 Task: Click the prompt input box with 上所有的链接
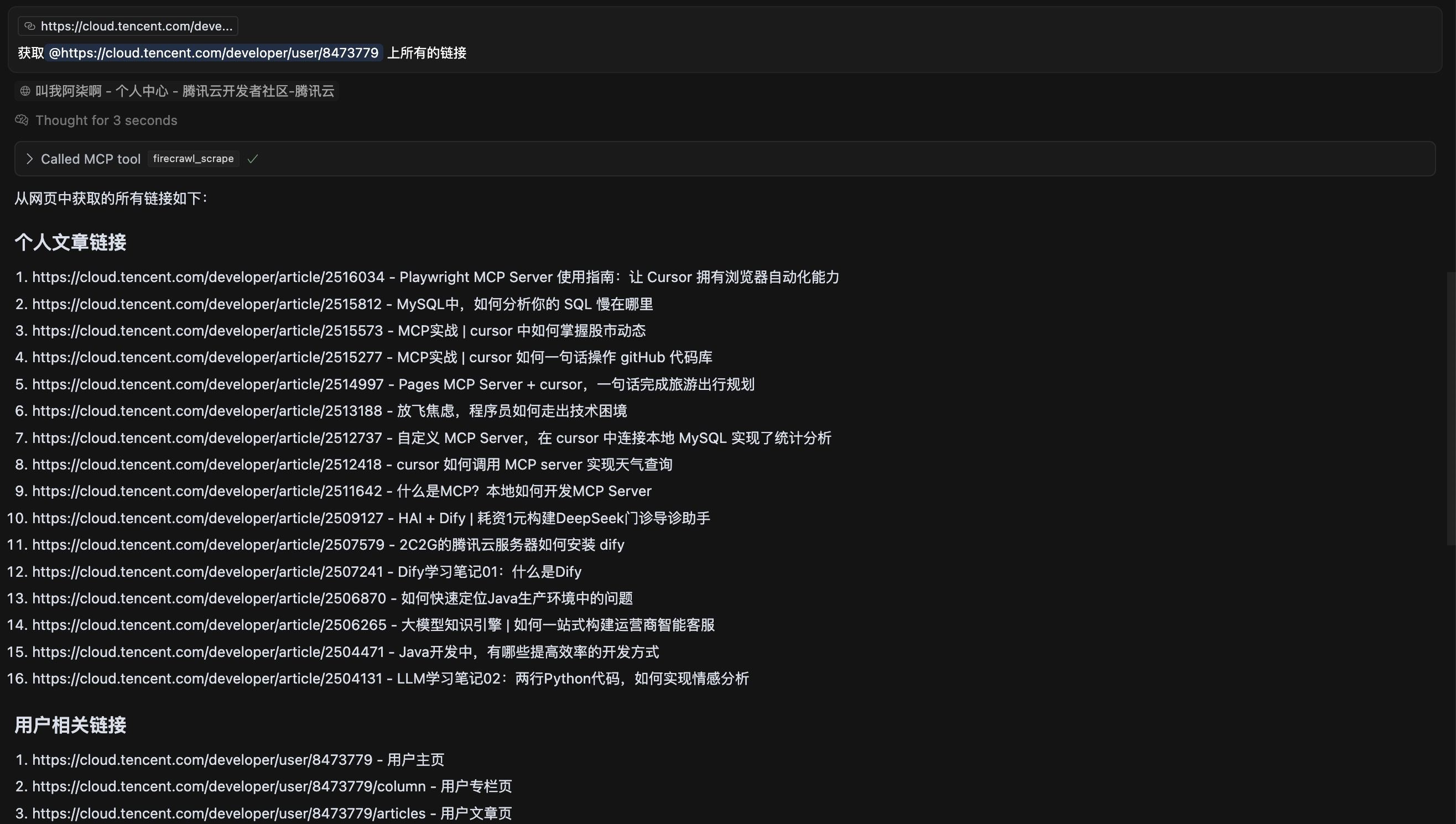pyautogui.click(x=725, y=40)
